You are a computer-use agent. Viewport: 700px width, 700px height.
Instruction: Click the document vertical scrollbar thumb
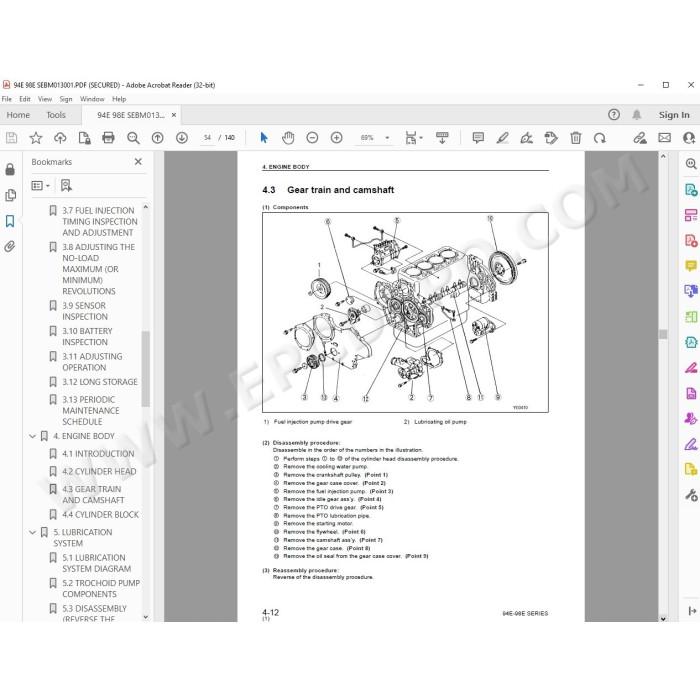tap(663, 334)
